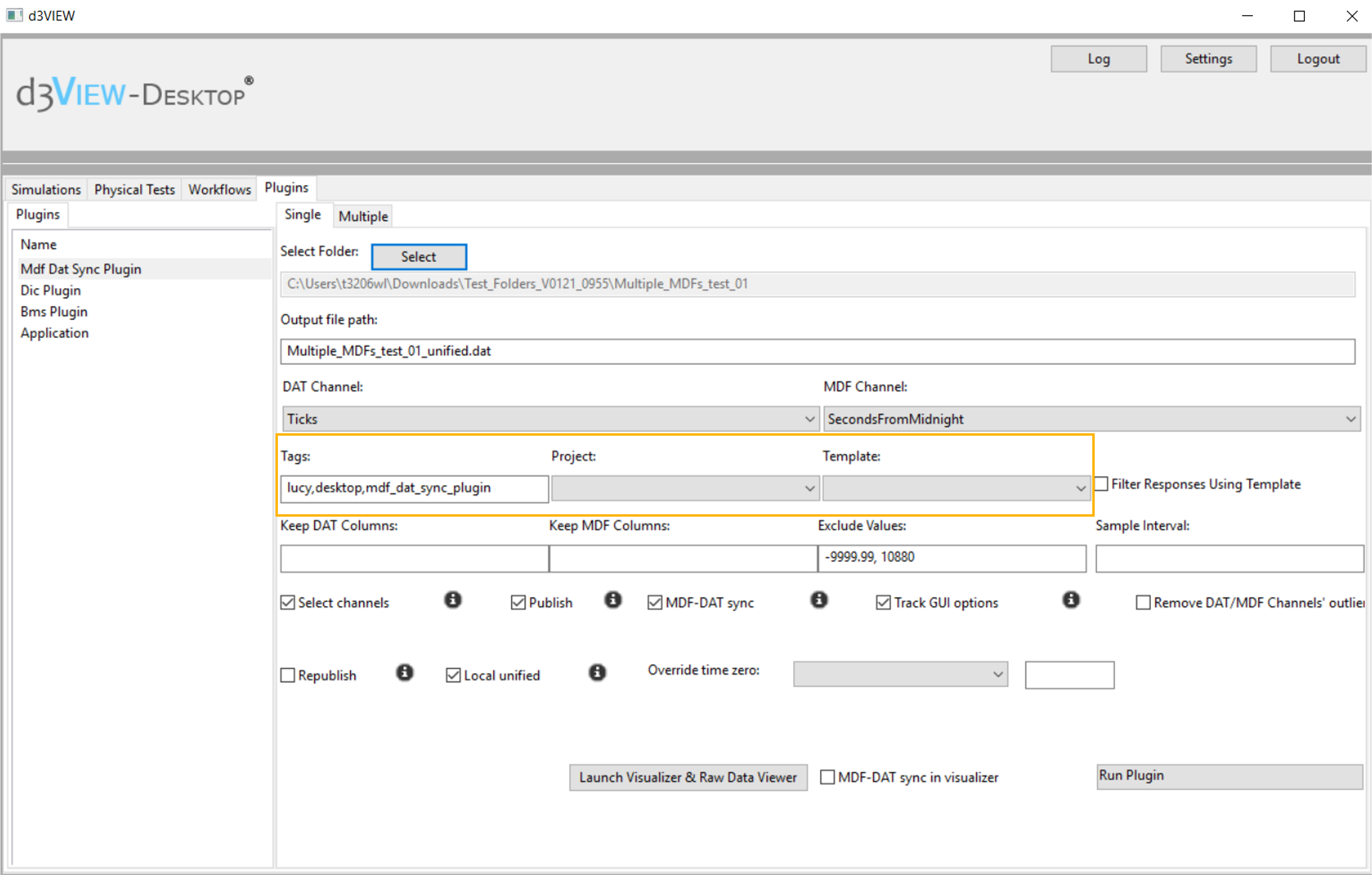
Task: Click info icon next to Republish
Action: [404, 673]
